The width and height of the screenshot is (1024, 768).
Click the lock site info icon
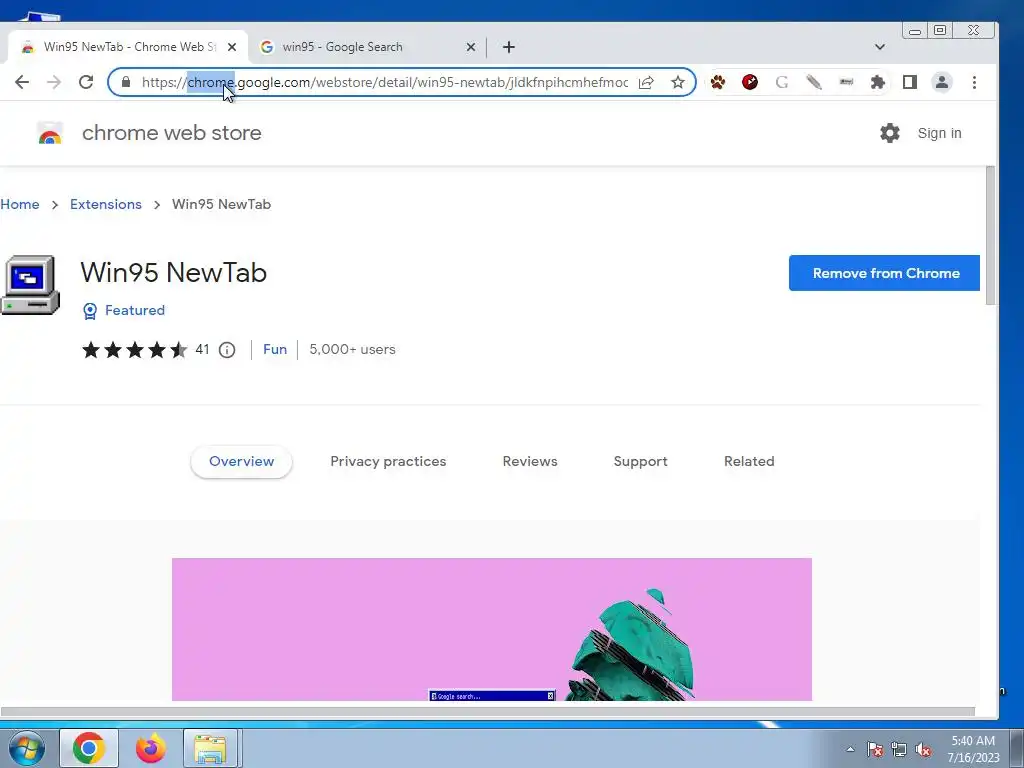click(126, 82)
